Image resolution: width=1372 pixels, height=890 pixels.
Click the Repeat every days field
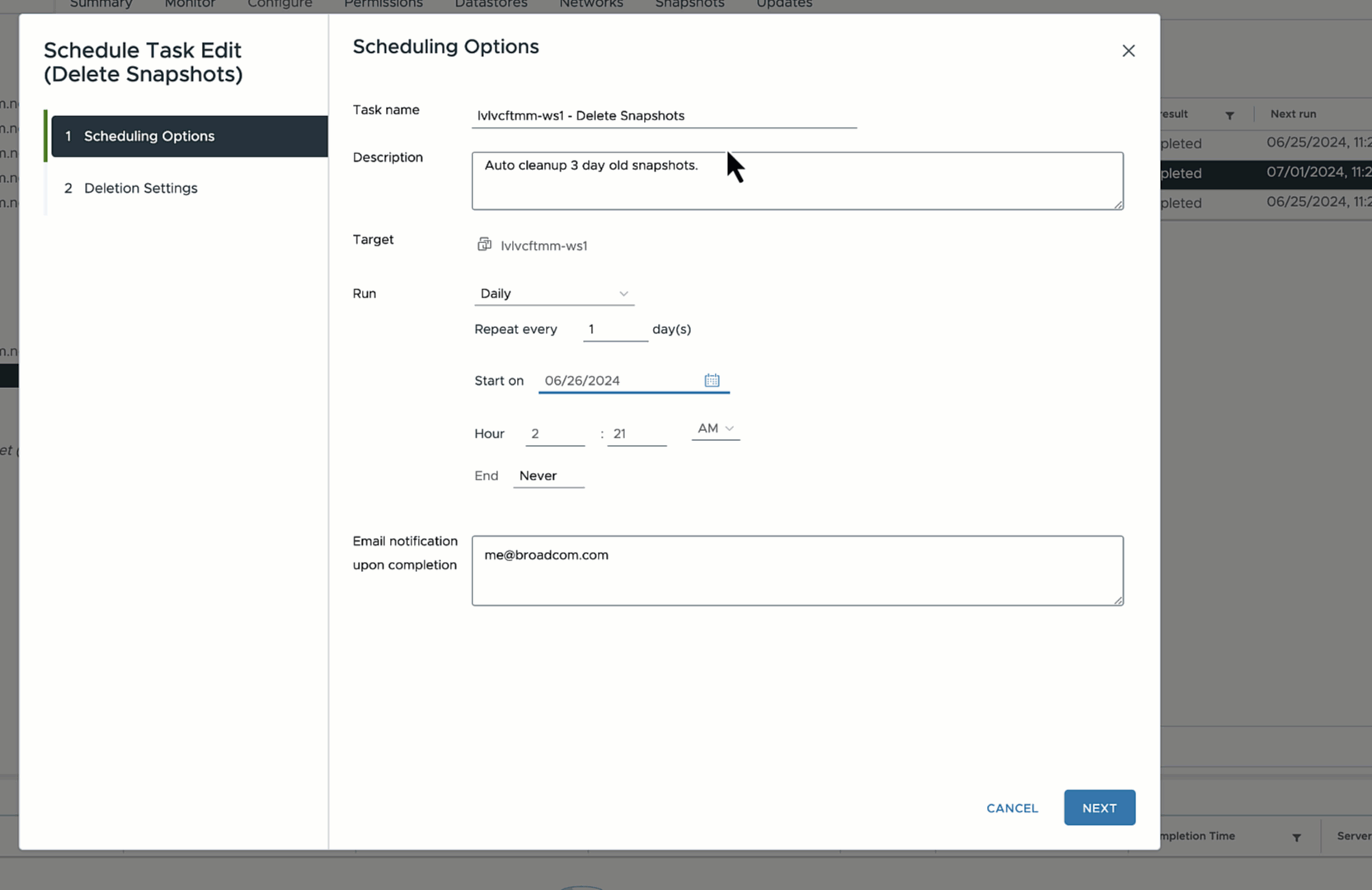coord(615,329)
